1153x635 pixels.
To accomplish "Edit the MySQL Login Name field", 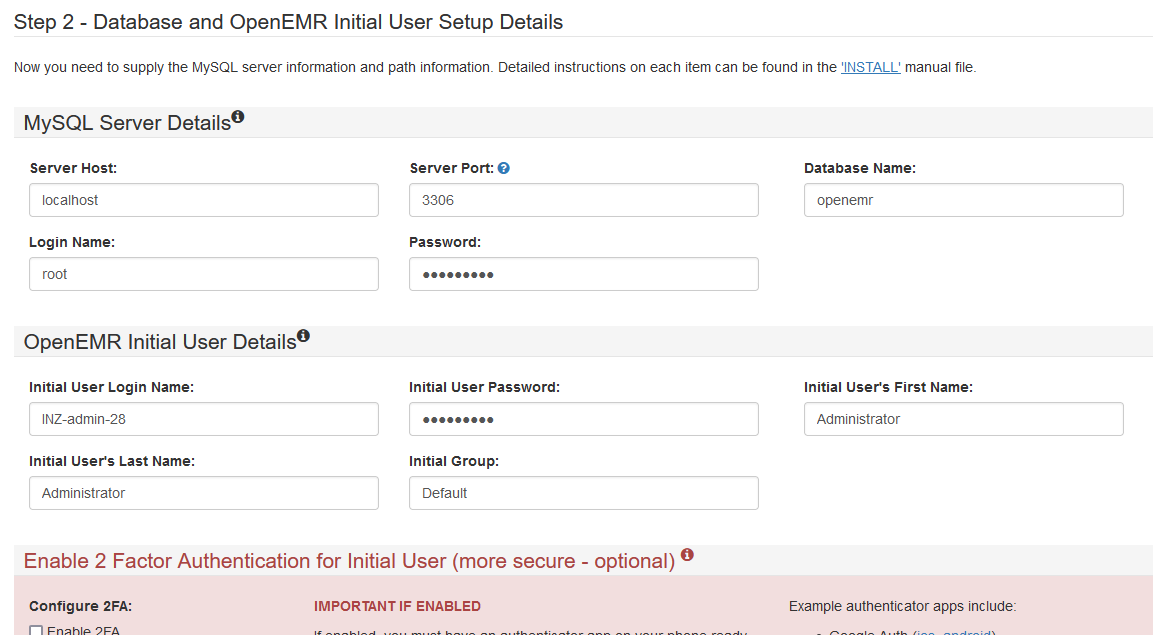I will [x=204, y=274].
